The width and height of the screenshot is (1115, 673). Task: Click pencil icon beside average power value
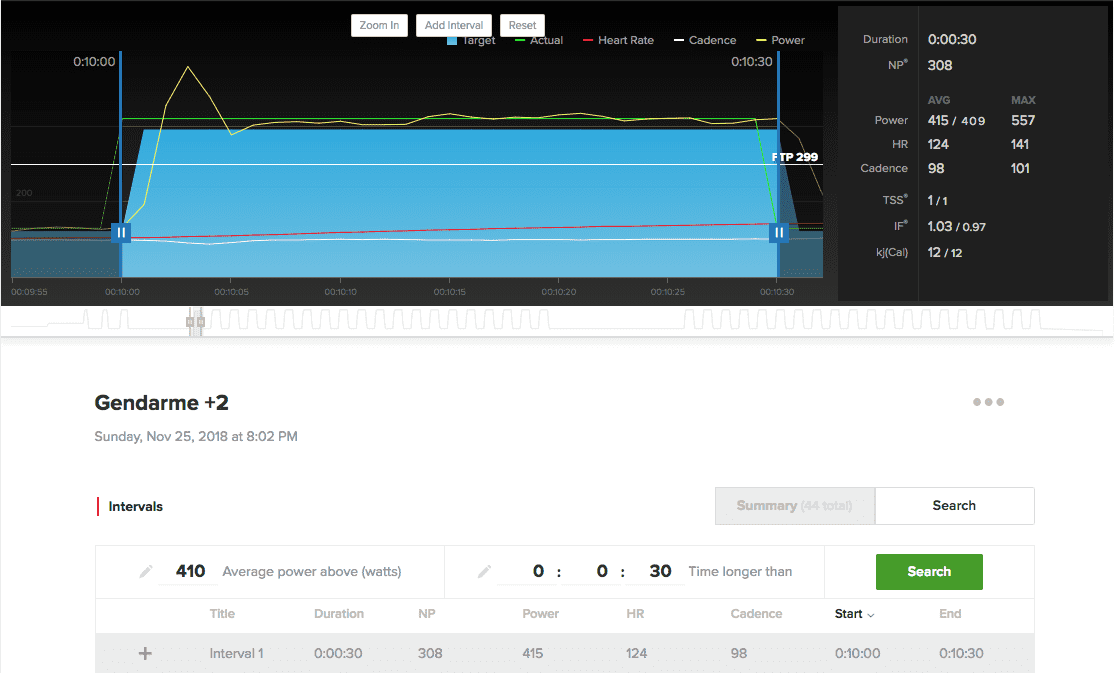(x=146, y=572)
